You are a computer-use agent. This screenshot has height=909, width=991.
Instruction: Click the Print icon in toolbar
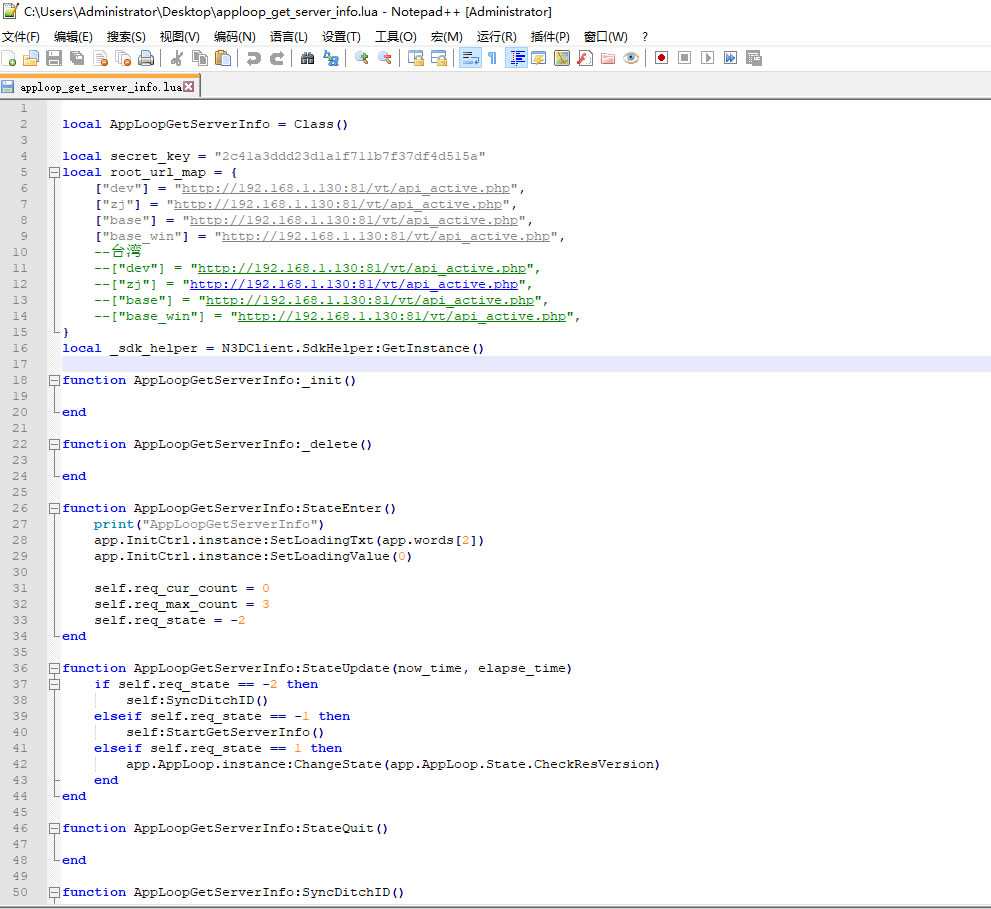(146, 59)
